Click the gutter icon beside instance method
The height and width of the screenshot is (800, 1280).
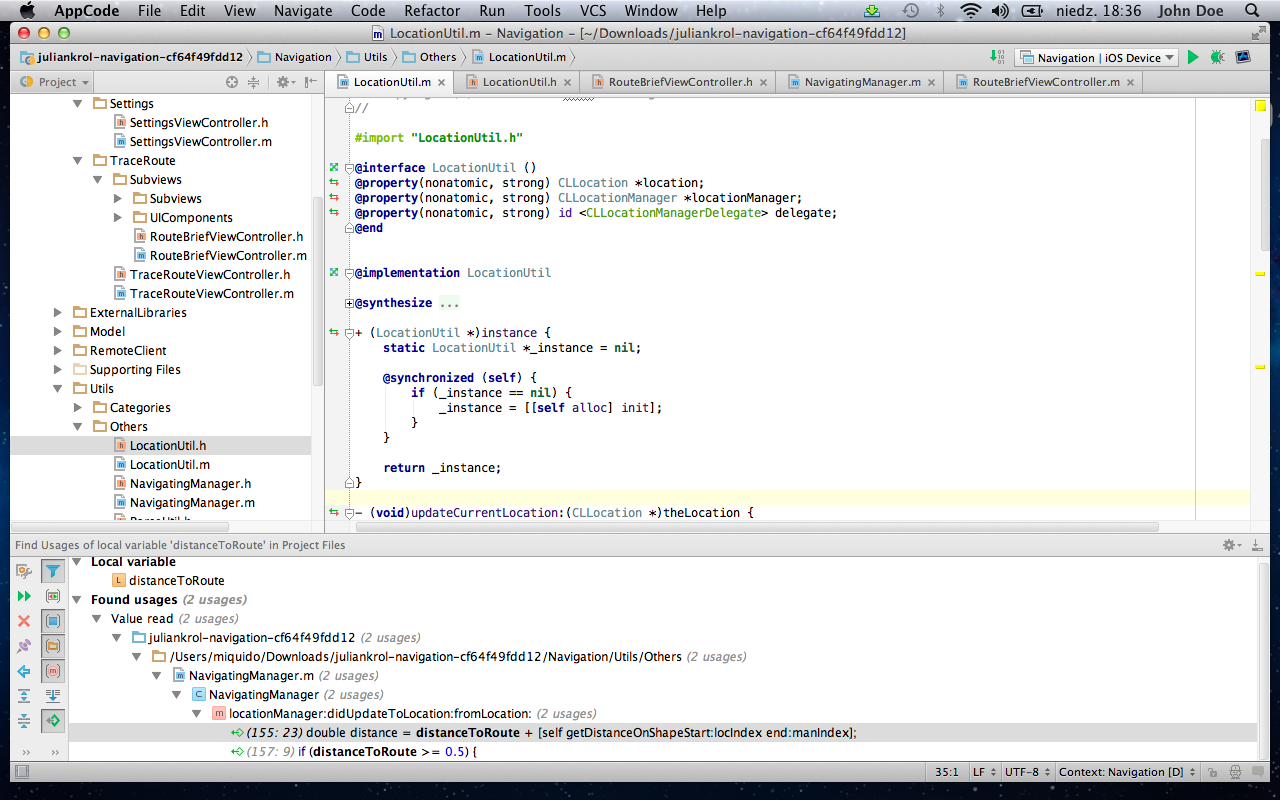334,333
